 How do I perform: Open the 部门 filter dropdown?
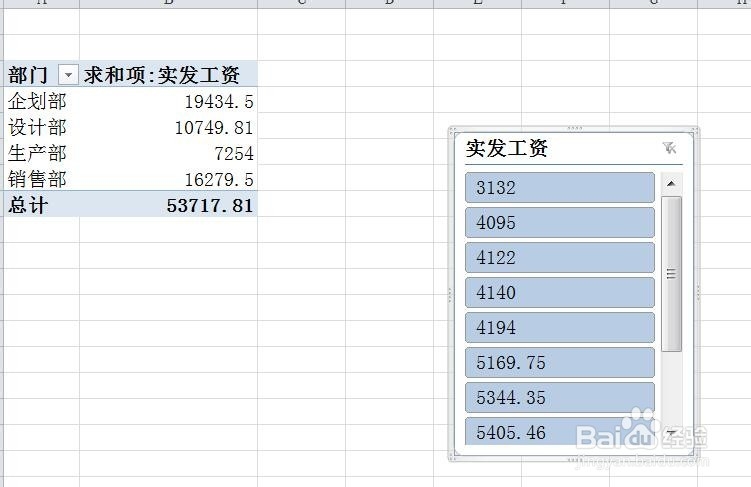(x=68, y=75)
